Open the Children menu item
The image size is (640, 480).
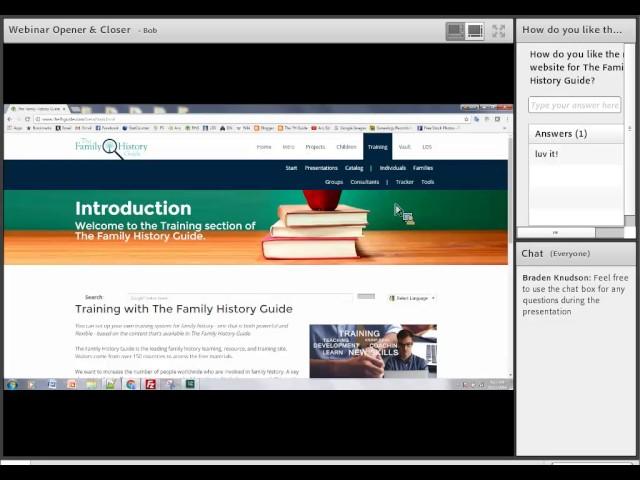point(346,147)
